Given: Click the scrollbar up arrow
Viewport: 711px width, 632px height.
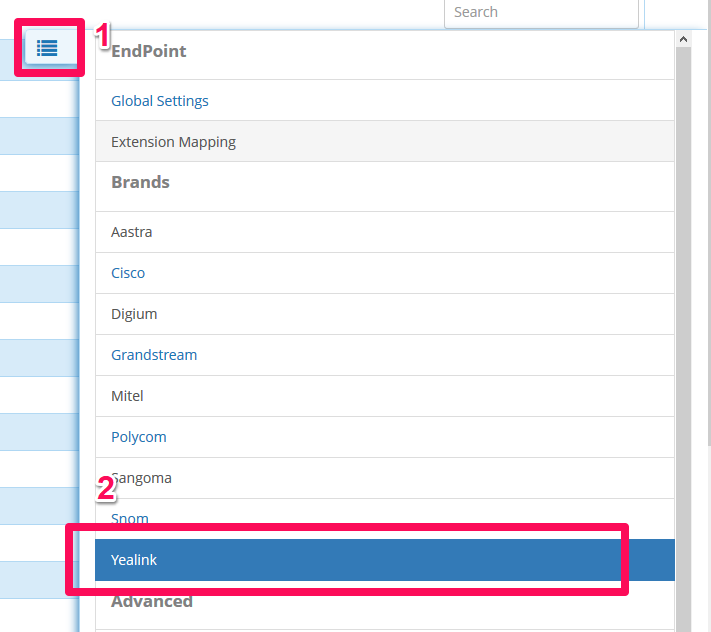Looking at the screenshot, I should [x=683, y=39].
